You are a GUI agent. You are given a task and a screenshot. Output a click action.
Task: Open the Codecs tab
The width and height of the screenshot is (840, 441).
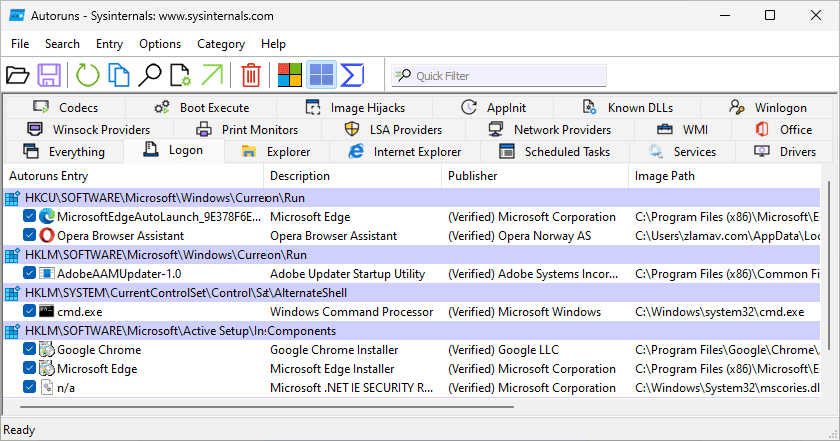(x=65, y=108)
